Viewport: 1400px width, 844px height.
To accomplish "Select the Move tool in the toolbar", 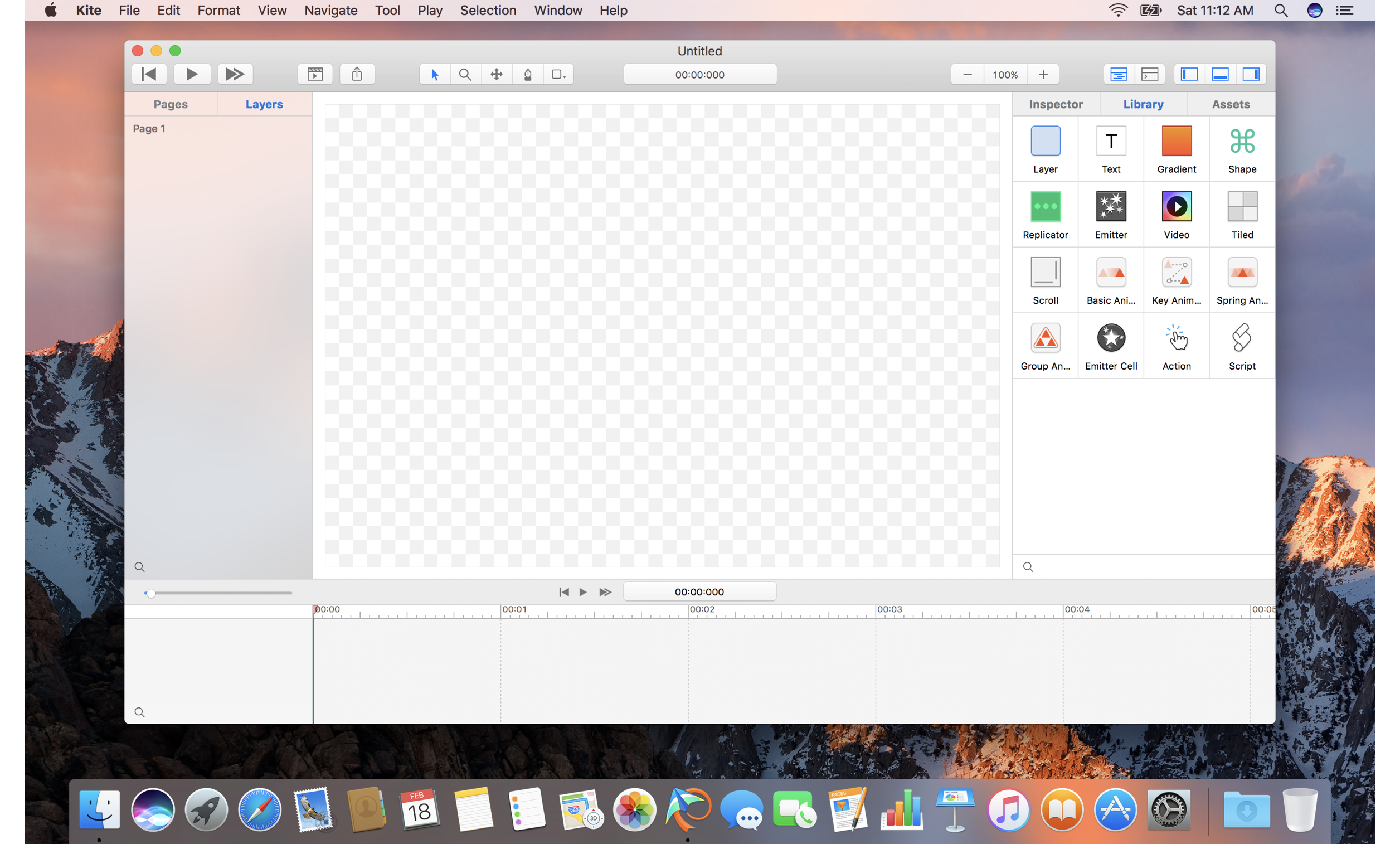I will 496,74.
